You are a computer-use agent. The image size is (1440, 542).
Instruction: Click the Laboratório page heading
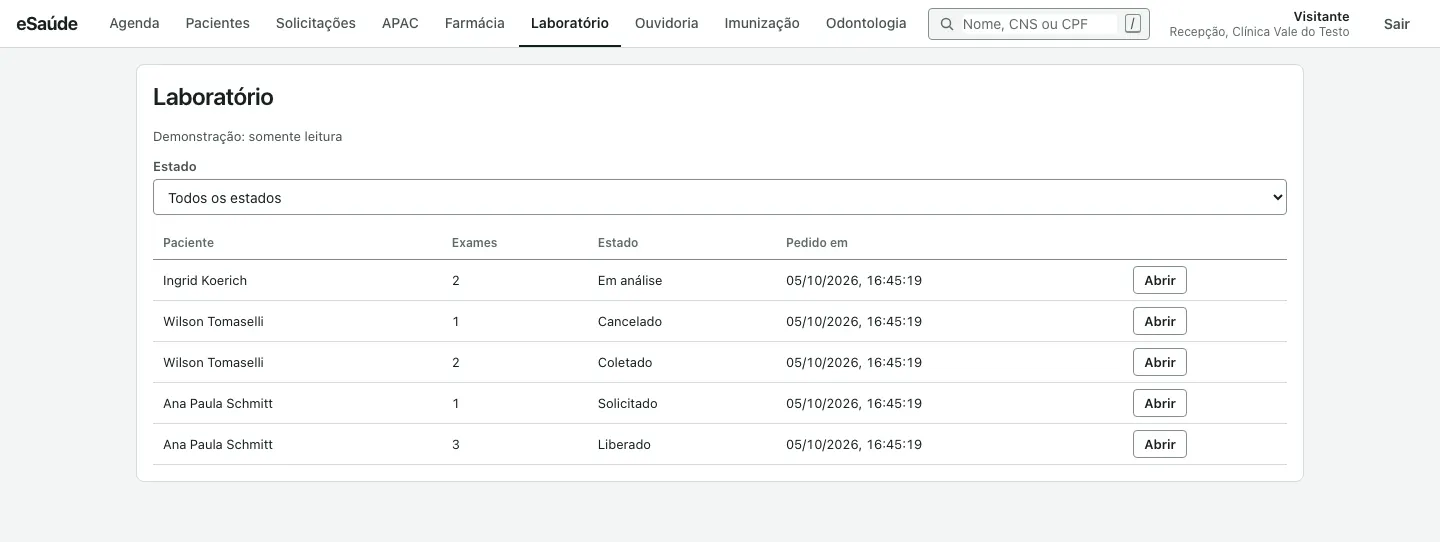213,97
